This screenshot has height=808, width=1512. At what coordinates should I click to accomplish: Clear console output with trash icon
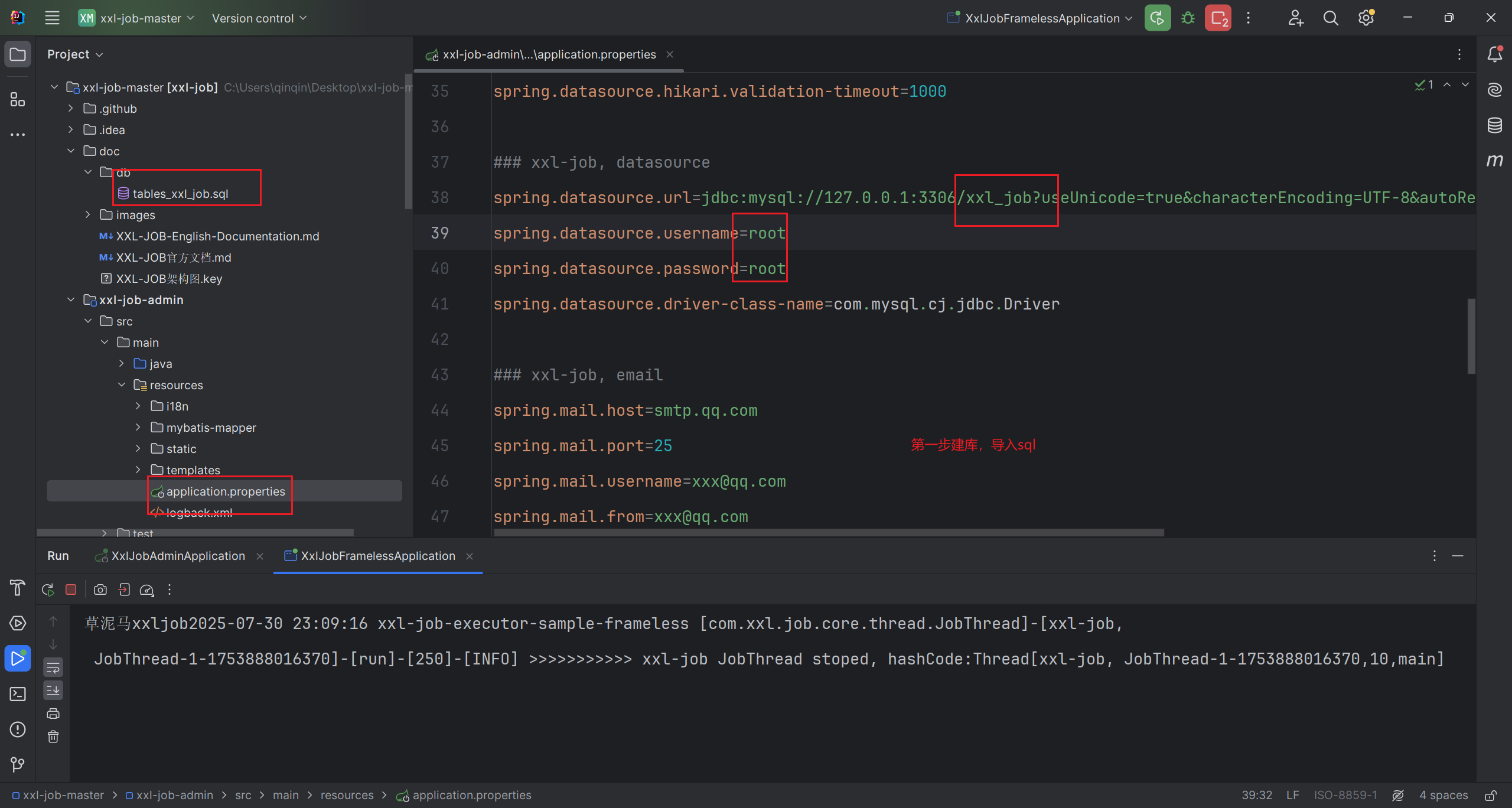pyautogui.click(x=53, y=737)
